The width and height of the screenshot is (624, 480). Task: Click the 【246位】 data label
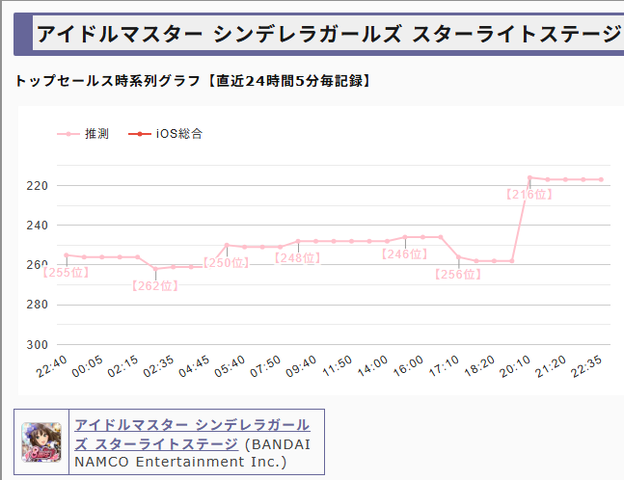[x=404, y=254]
